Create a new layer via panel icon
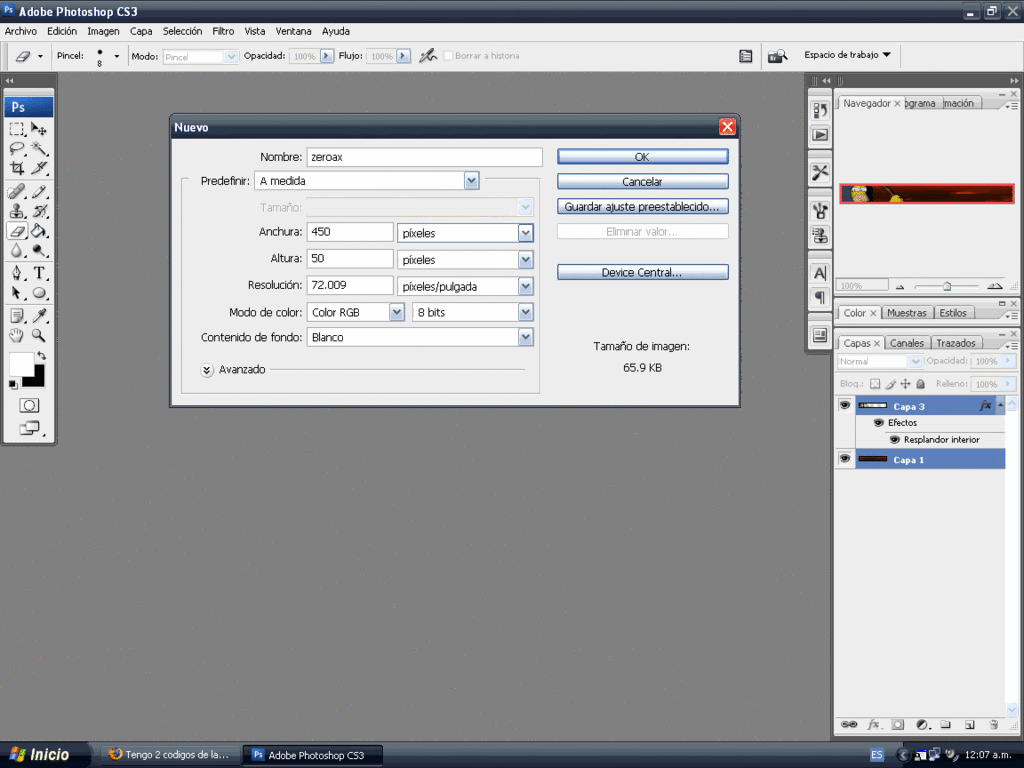This screenshot has width=1024, height=768. pyautogui.click(x=969, y=724)
